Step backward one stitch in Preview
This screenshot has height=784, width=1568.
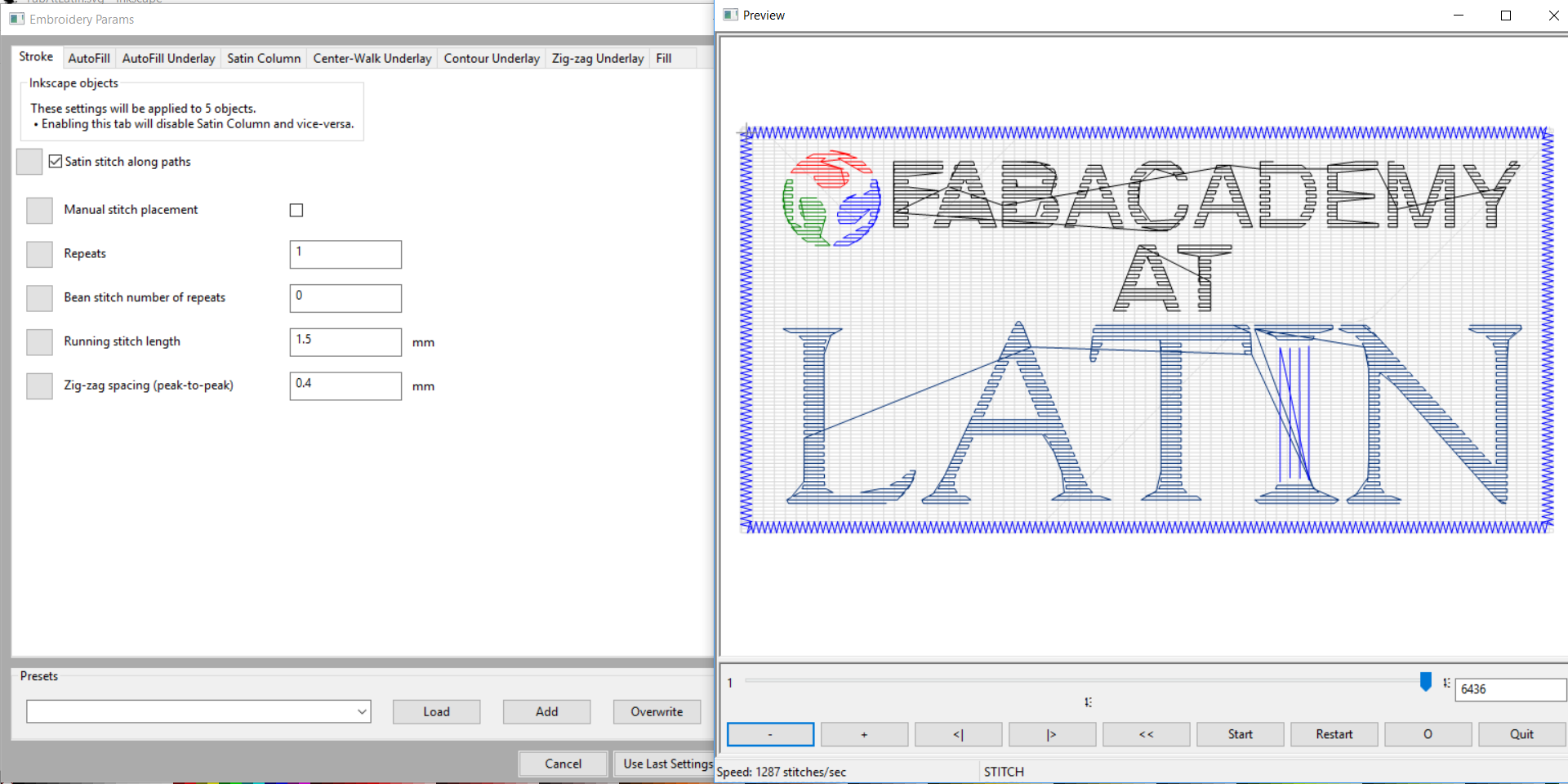click(x=958, y=734)
